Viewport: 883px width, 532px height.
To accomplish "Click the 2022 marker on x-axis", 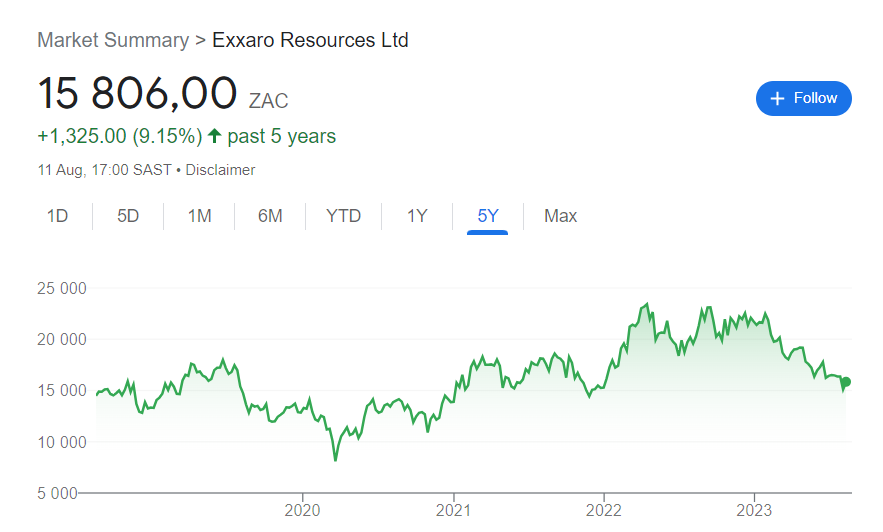I will (603, 509).
